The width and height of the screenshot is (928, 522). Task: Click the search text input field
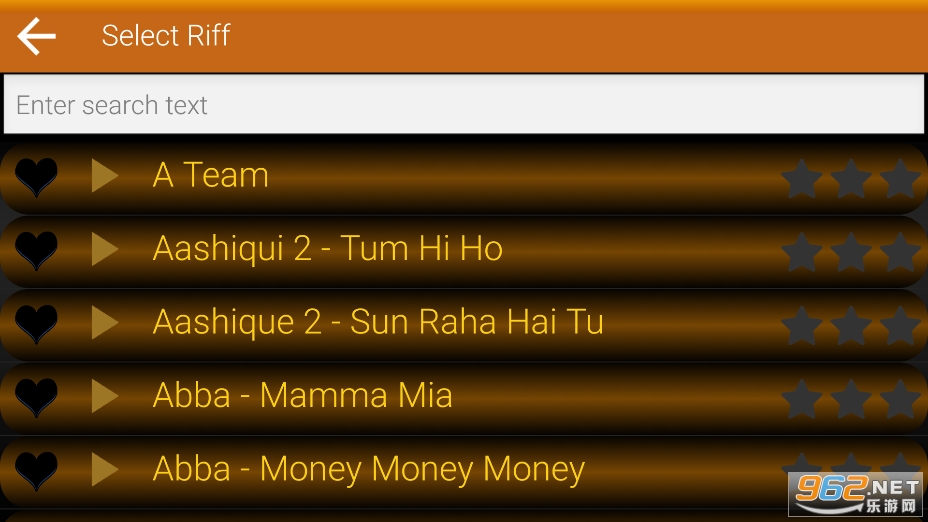(463, 105)
